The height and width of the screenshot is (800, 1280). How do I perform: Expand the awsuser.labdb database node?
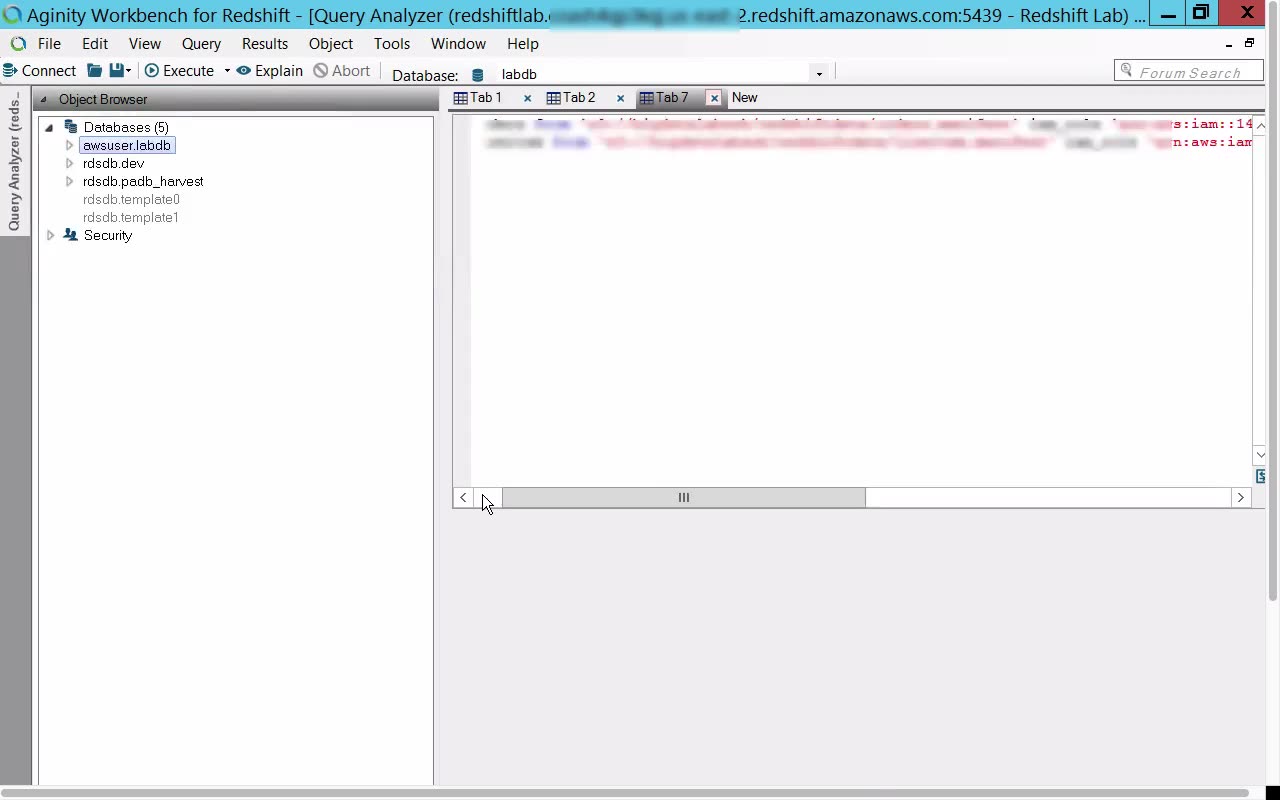[69, 145]
